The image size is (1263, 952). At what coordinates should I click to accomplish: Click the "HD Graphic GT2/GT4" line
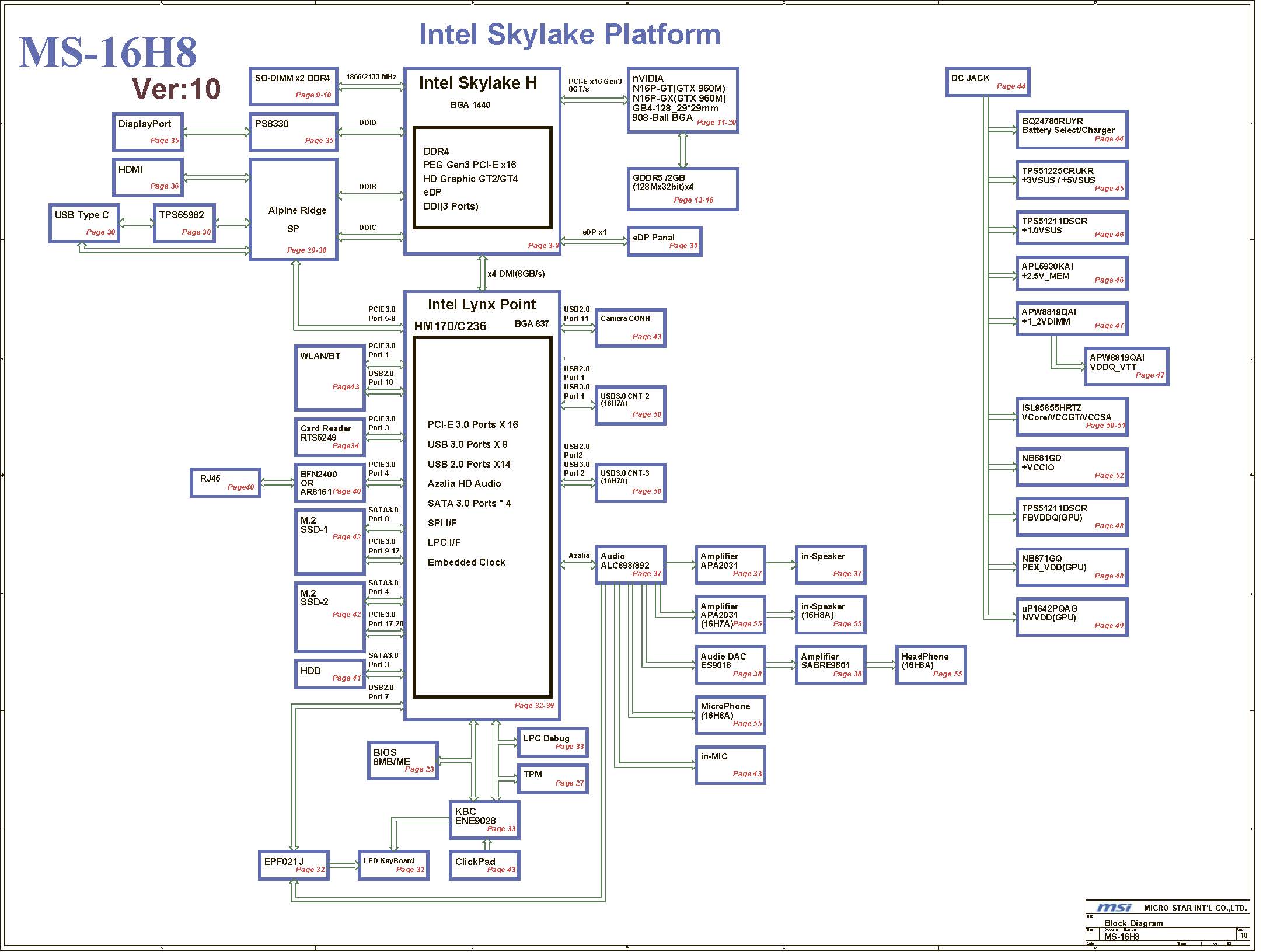coord(470,179)
